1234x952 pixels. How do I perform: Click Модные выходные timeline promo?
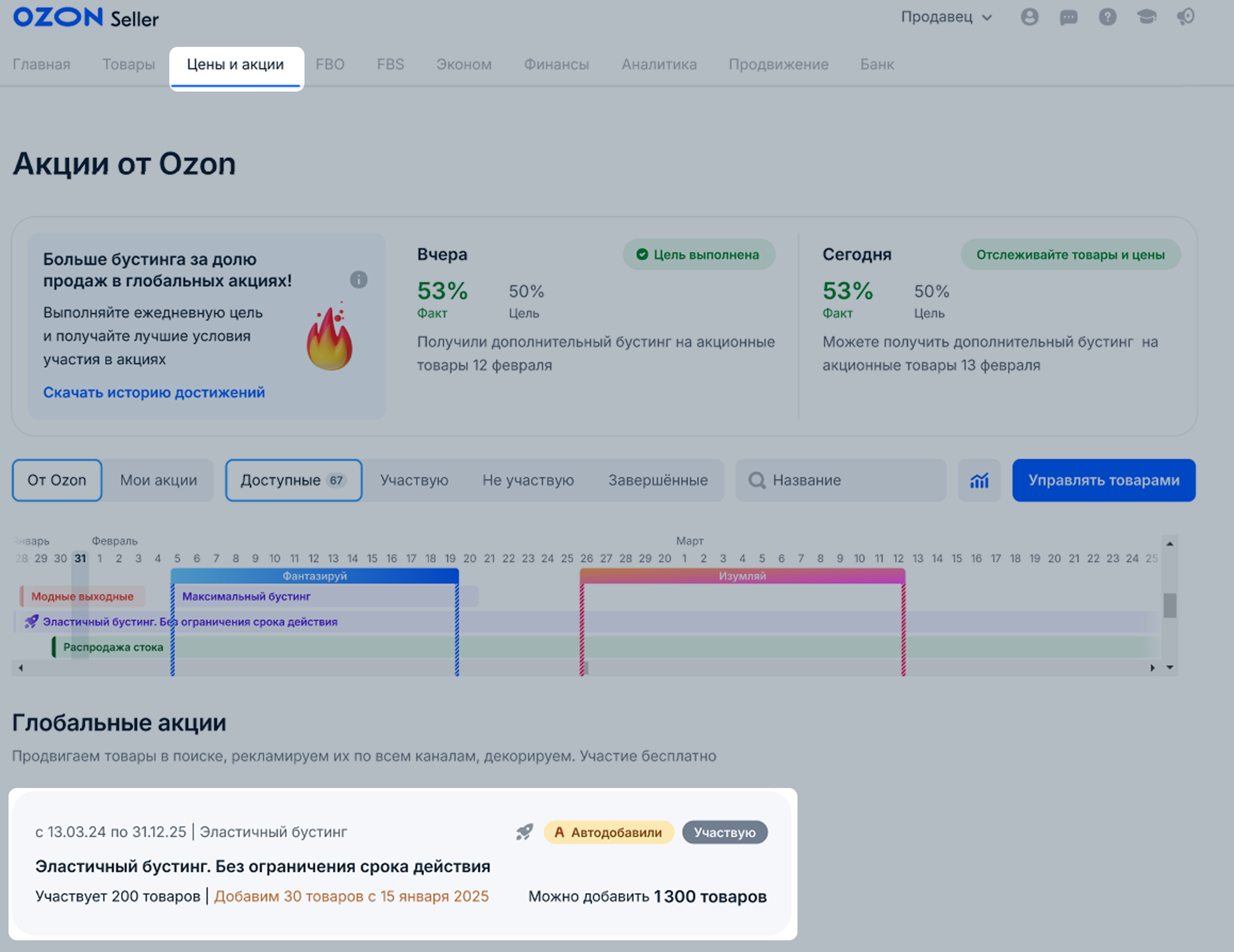click(x=83, y=596)
